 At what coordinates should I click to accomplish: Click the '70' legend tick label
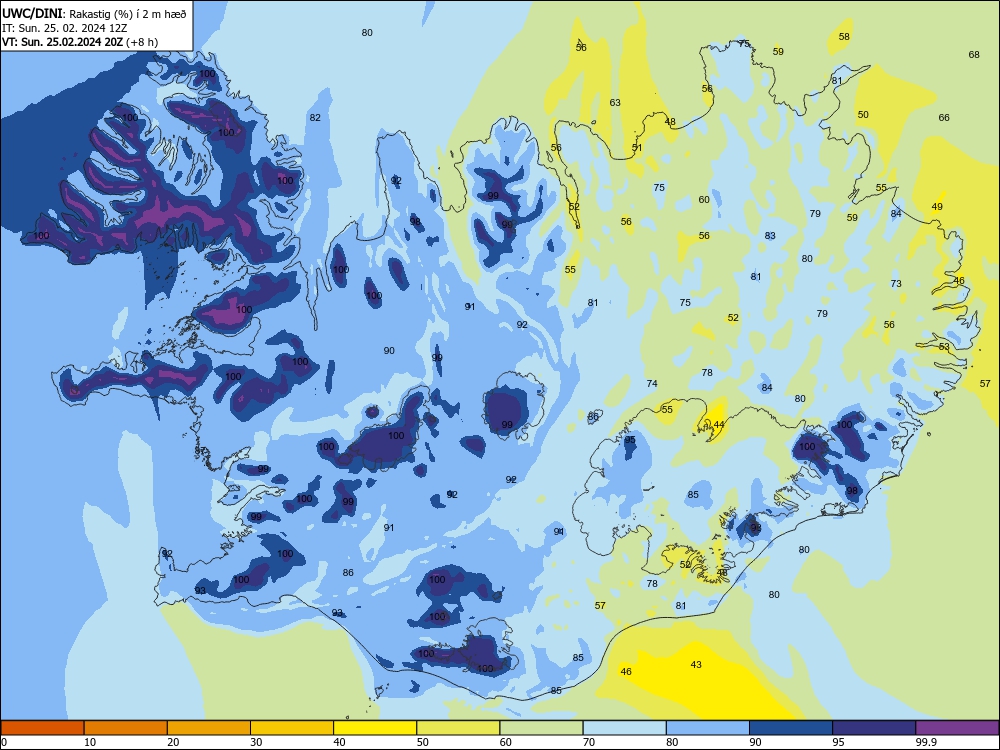(x=589, y=742)
